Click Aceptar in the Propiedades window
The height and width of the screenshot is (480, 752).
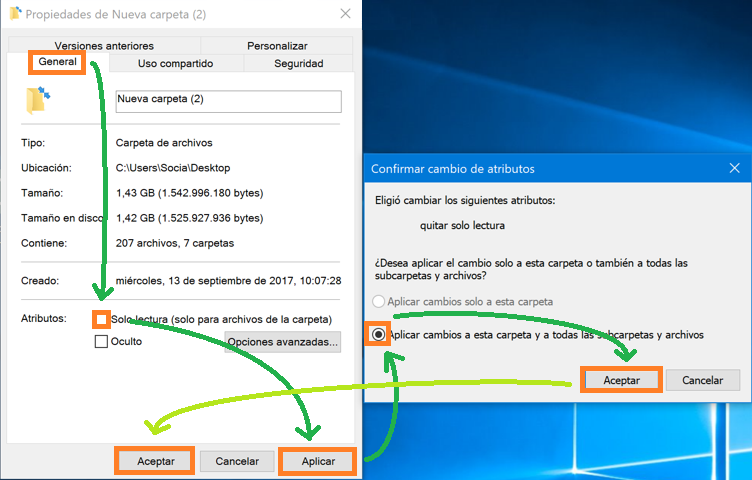155,461
